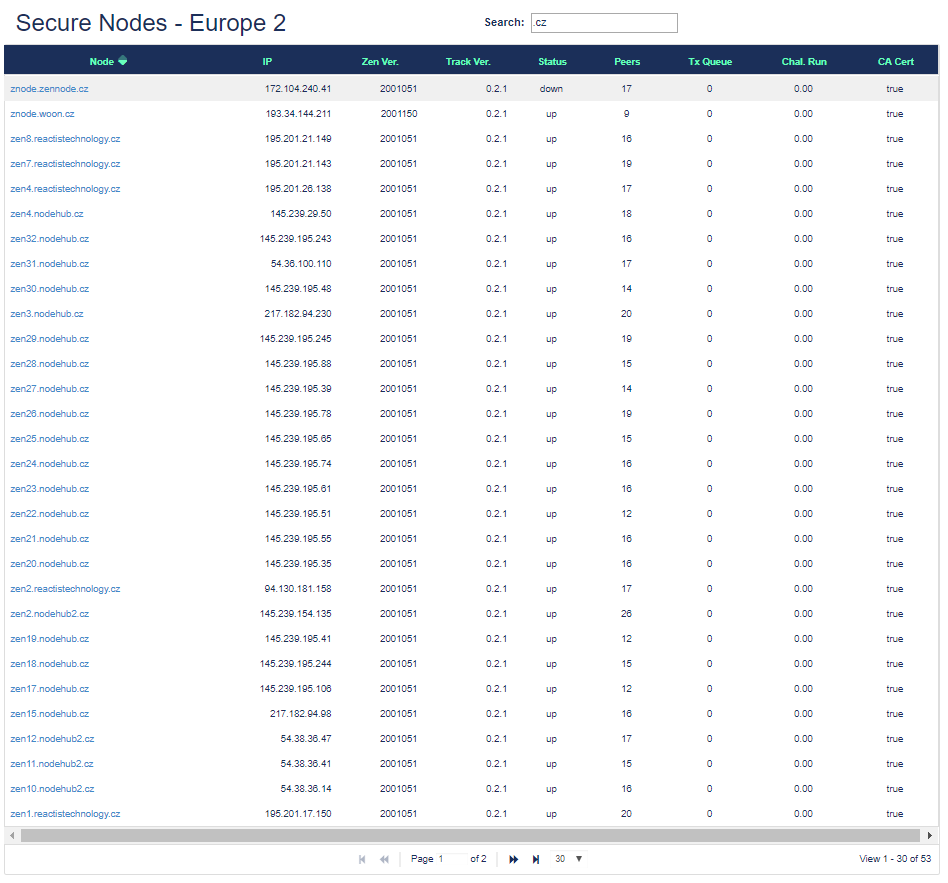Open zen7.reactistechnology.cz link

pyautogui.click(x=65, y=164)
